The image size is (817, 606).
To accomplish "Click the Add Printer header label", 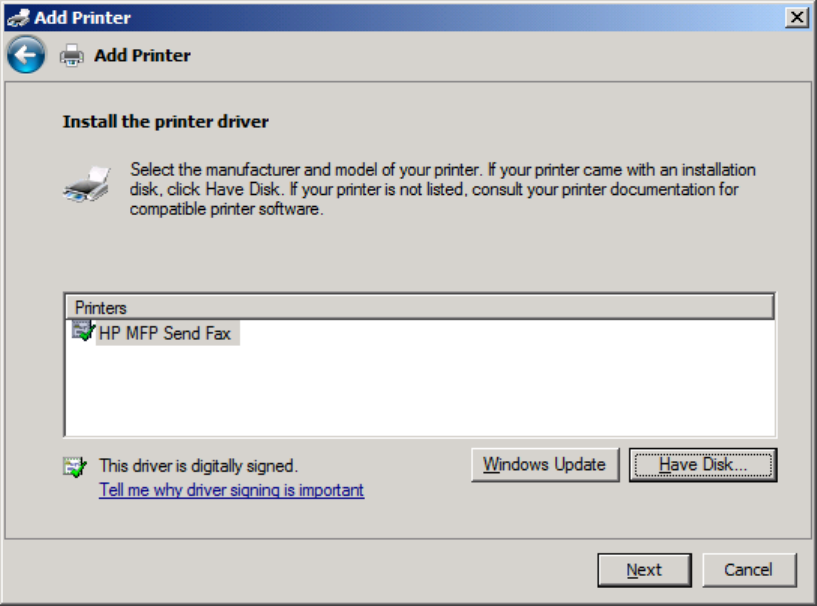I will 142,56.
